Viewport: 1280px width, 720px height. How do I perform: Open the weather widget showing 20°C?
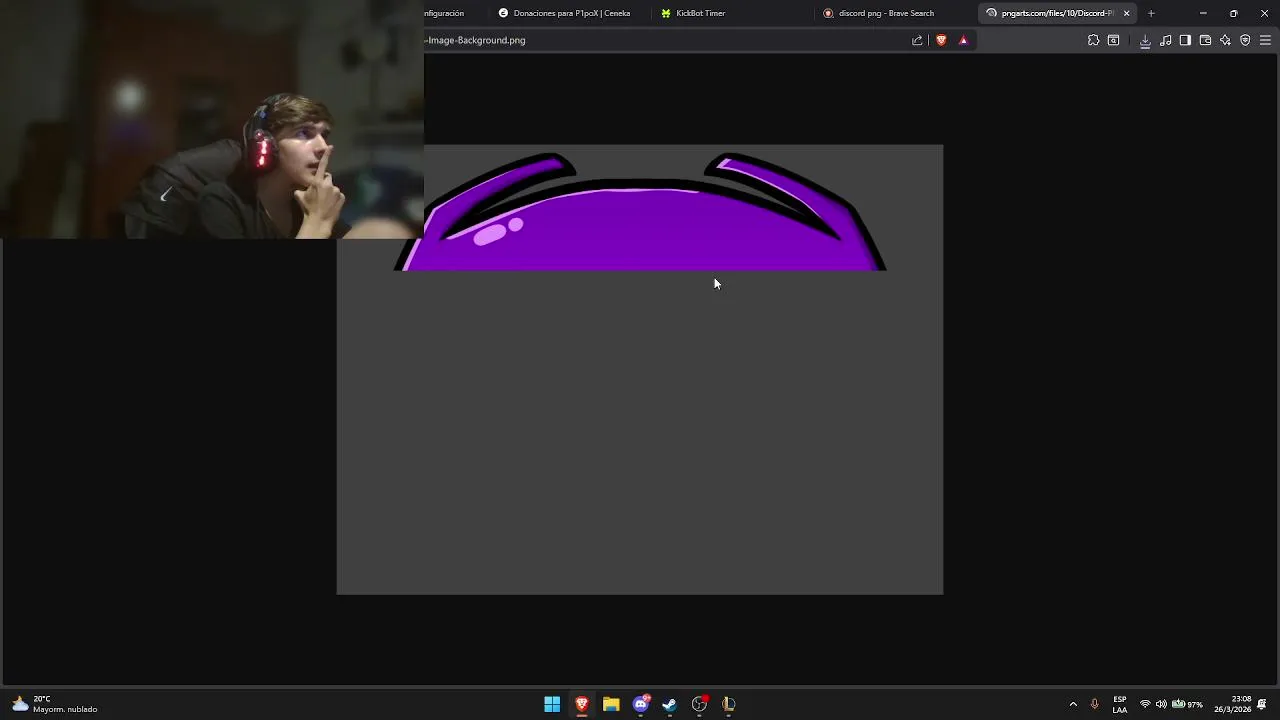(x=55, y=704)
